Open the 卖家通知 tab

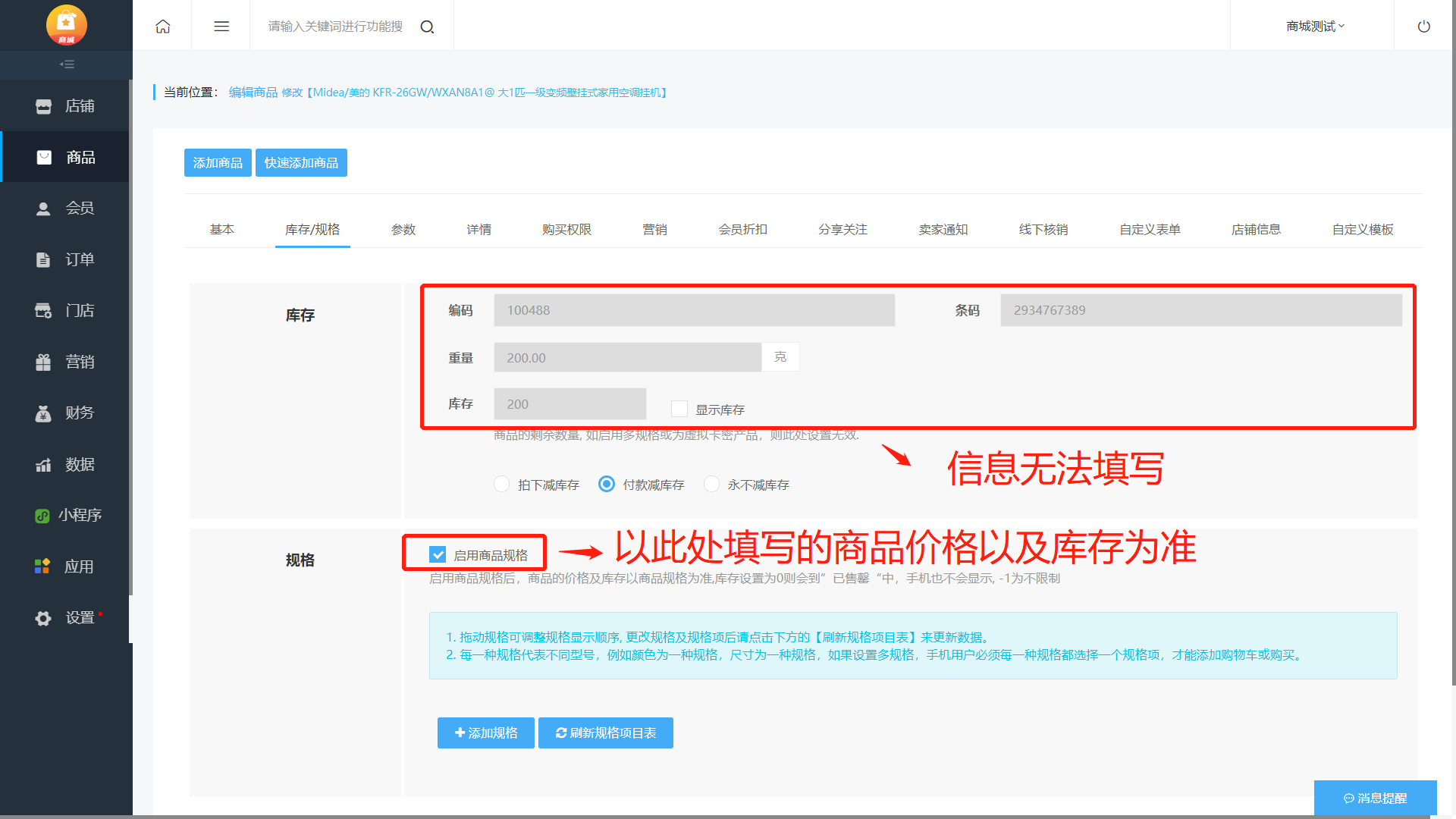pyautogui.click(x=943, y=229)
